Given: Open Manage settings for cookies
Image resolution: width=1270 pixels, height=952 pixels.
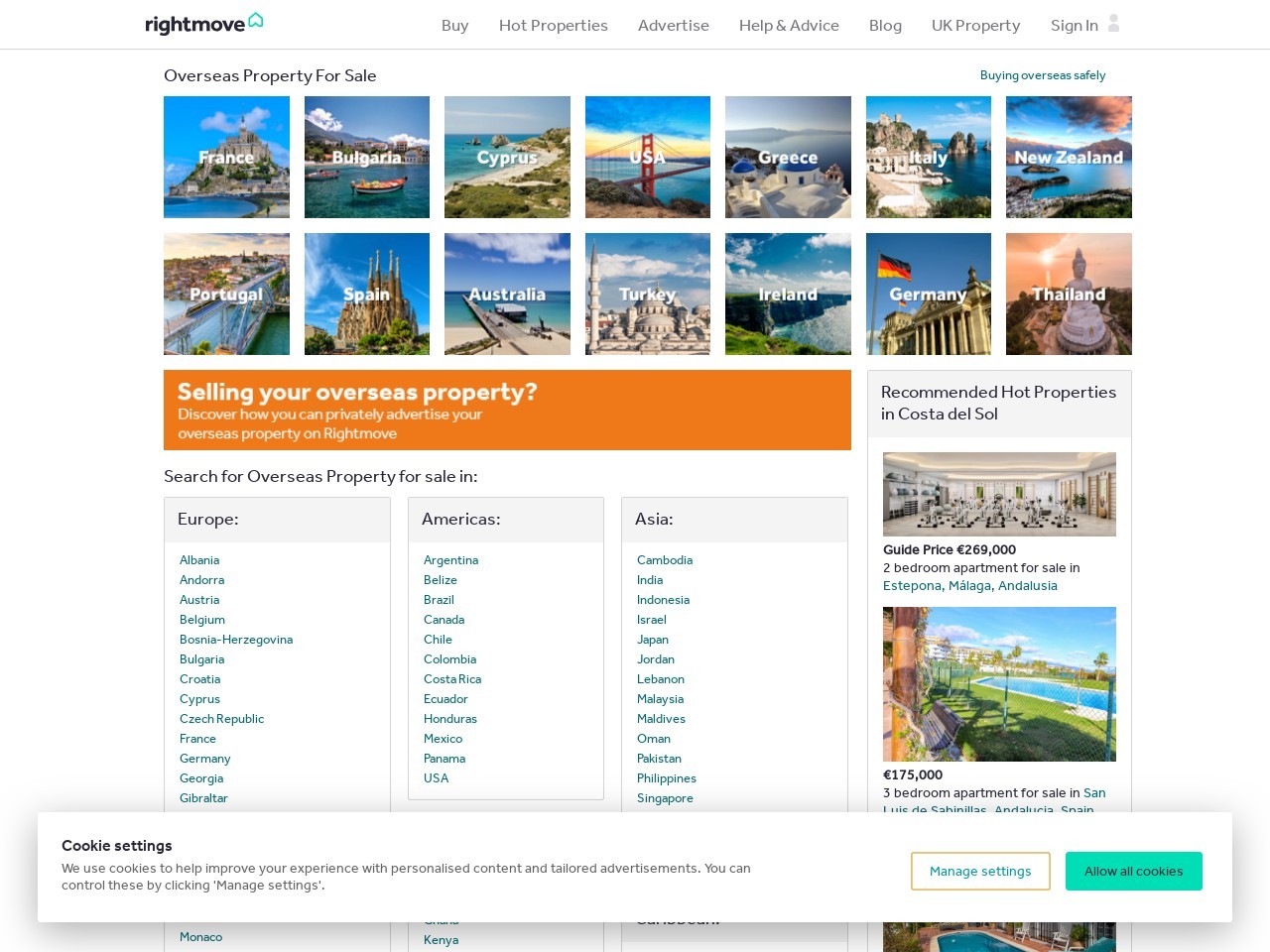Looking at the screenshot, I should (980, 871).
